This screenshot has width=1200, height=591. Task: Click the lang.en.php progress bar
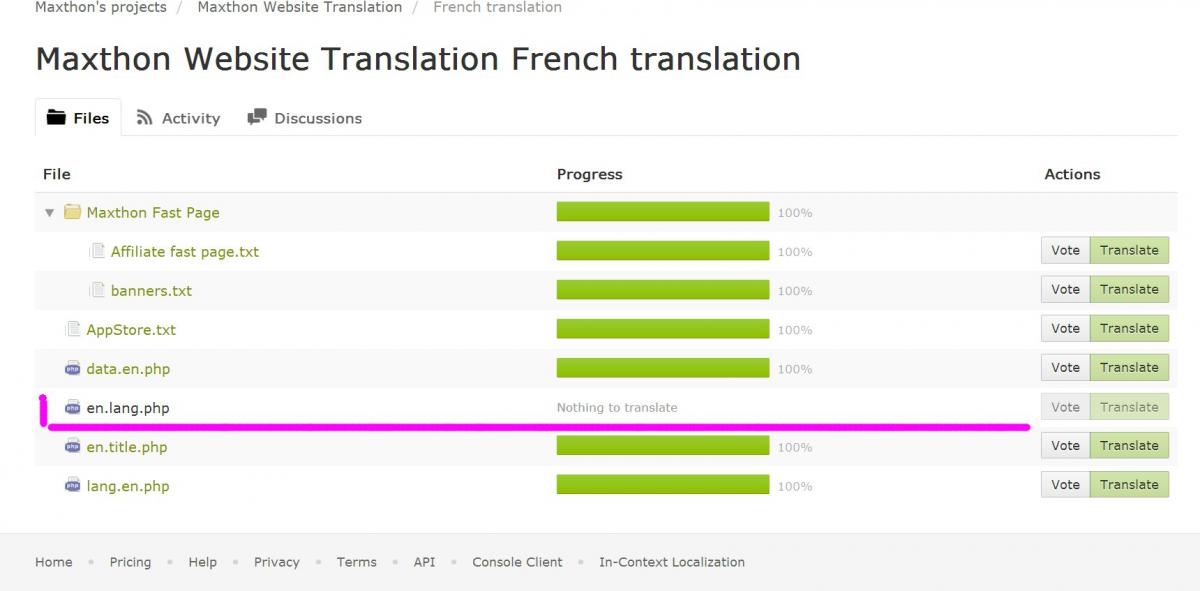[663, 484]
